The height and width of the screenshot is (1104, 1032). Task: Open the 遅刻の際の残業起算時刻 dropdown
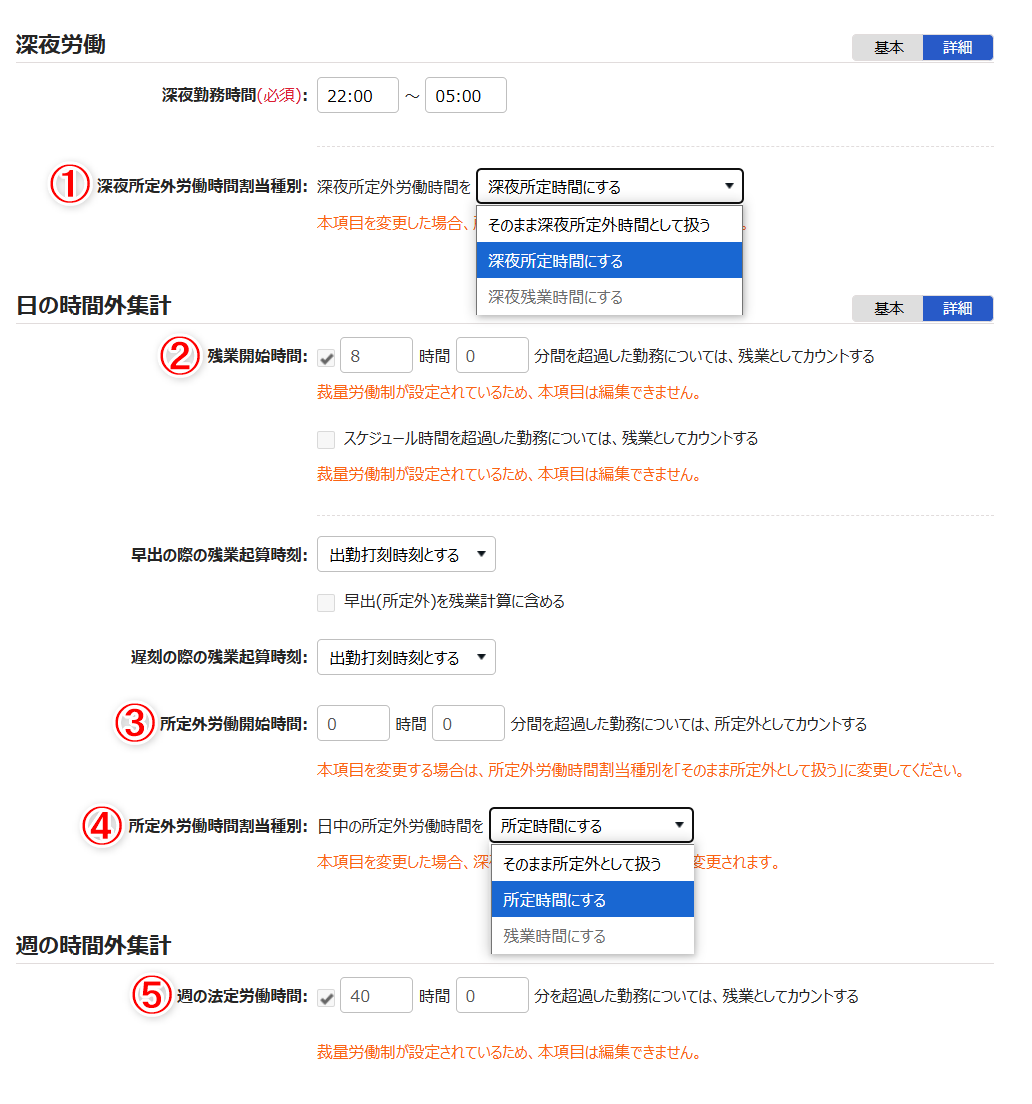pyautogui.click(x=405, y=657)
